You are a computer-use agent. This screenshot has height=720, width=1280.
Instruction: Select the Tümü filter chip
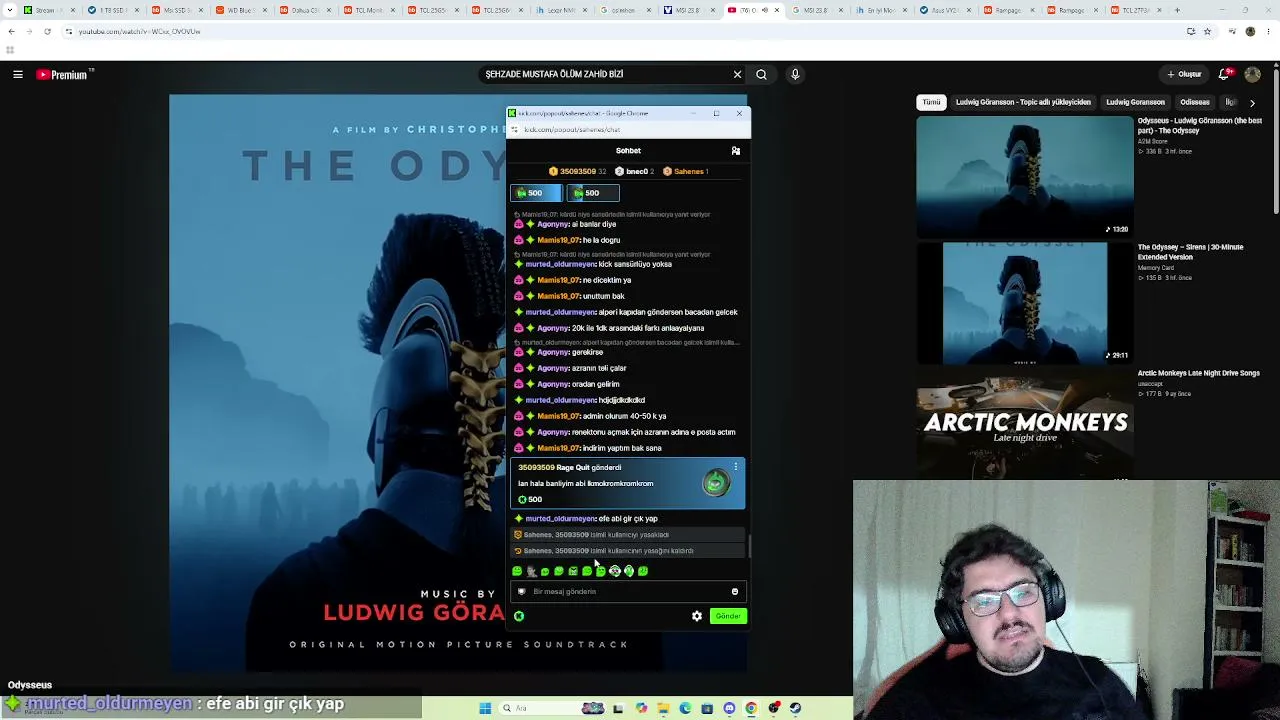[x=932, y=102]
